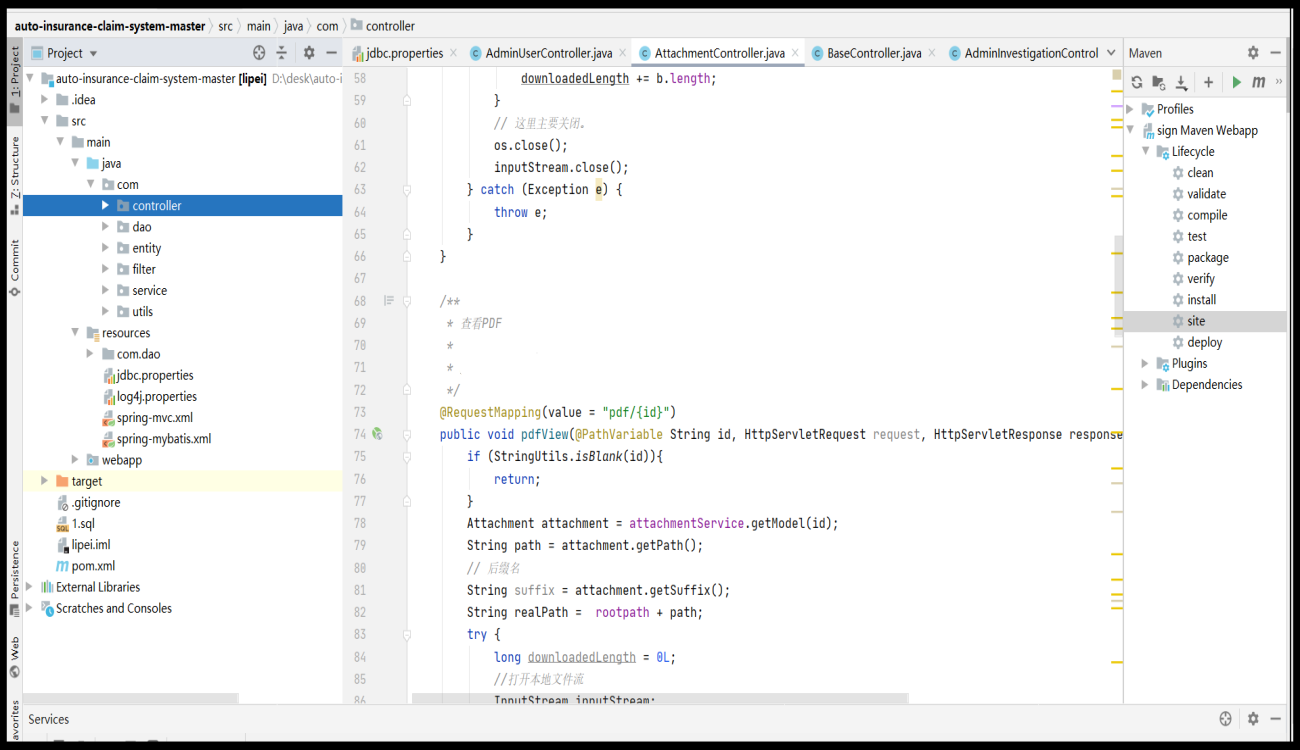Click the Maven reload all projects icon
This screenshot has height=750, width=1300.
(x=1136, y=82)
